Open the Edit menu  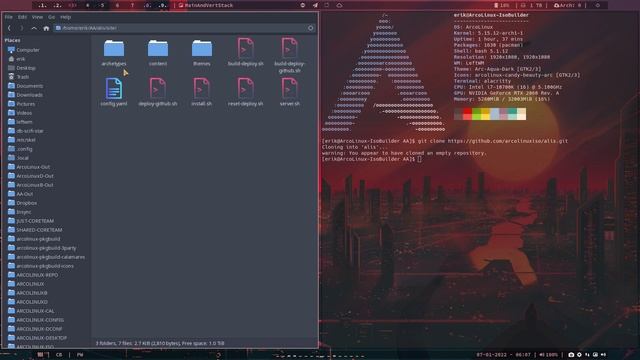(22, 17)
